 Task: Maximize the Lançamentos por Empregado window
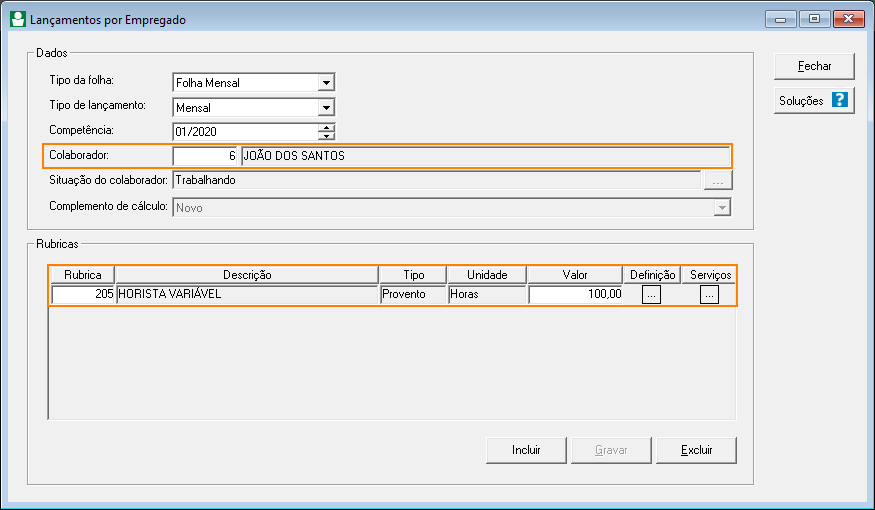click(815, 19)
